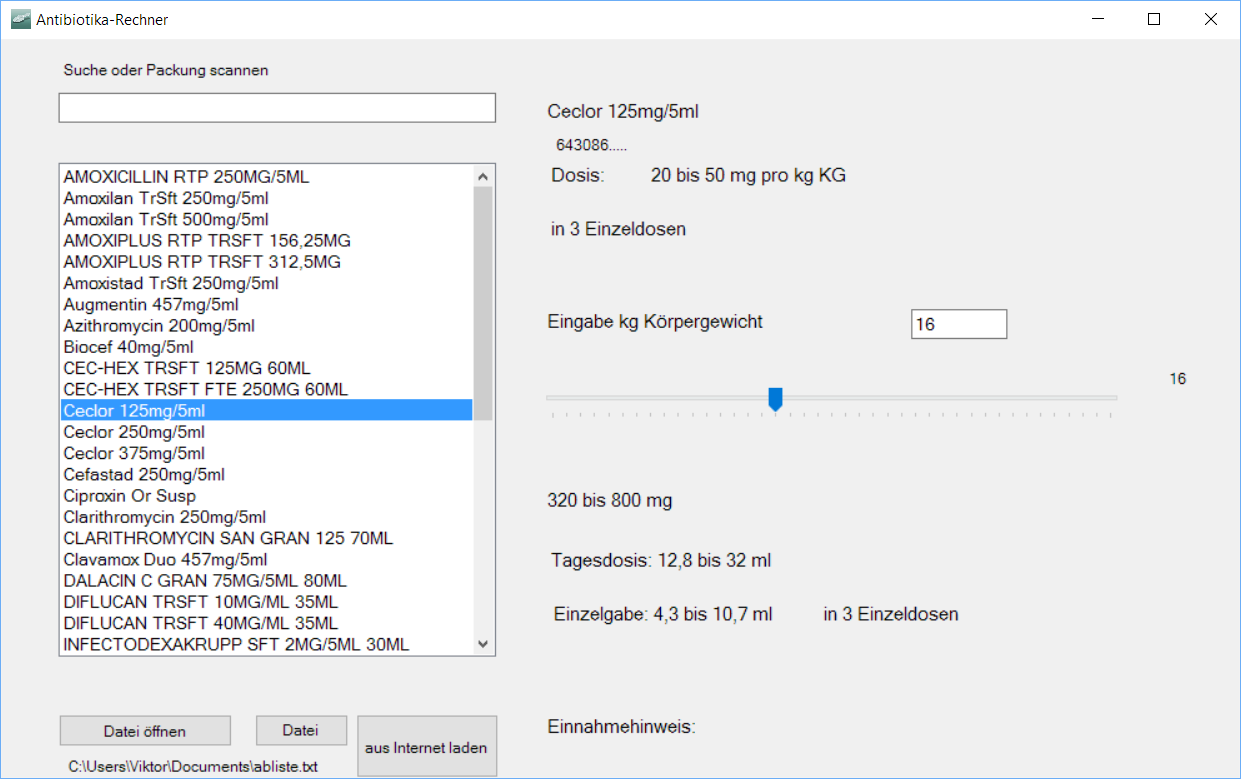The width and height of the screenshot is (1241, 779).
Task: Click the Antibiotika-Rechner app icon in title bar
Action: pos(21,19)
